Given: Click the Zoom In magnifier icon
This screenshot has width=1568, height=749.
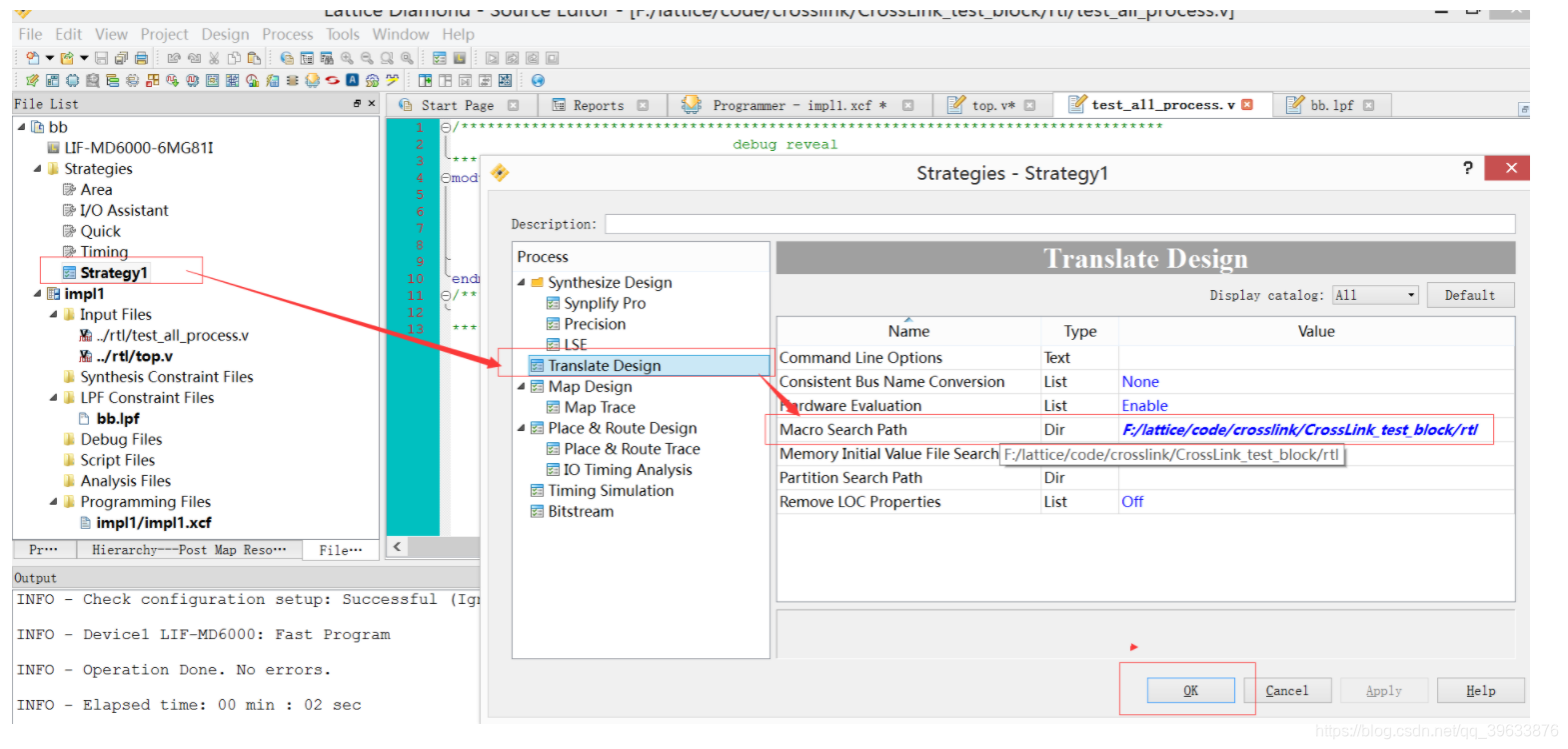Looking at the screenshot, I should click(347, 58).
